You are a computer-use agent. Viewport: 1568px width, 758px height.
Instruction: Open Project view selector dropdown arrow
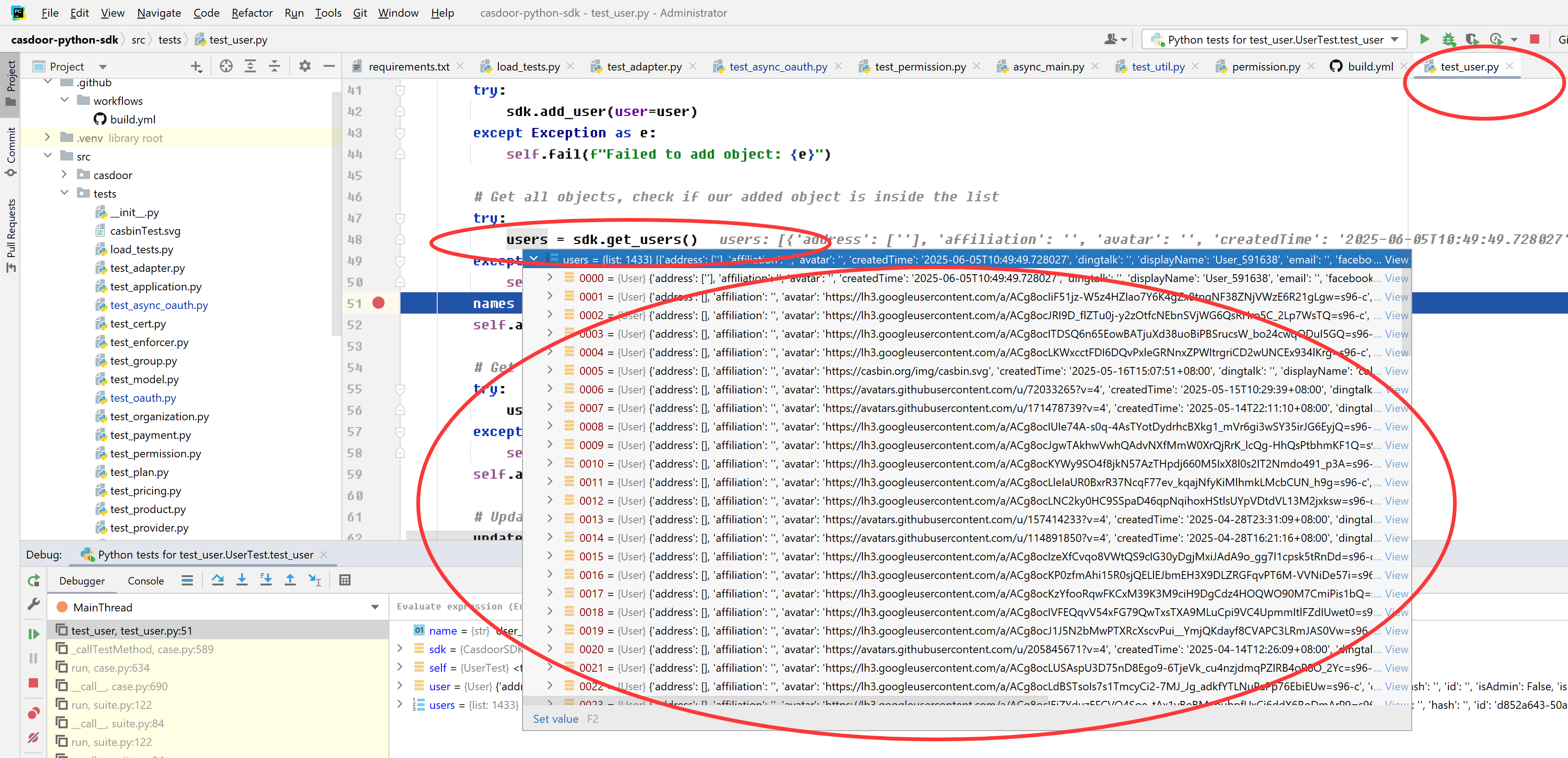pyautogui.click(x=102, y=67)
